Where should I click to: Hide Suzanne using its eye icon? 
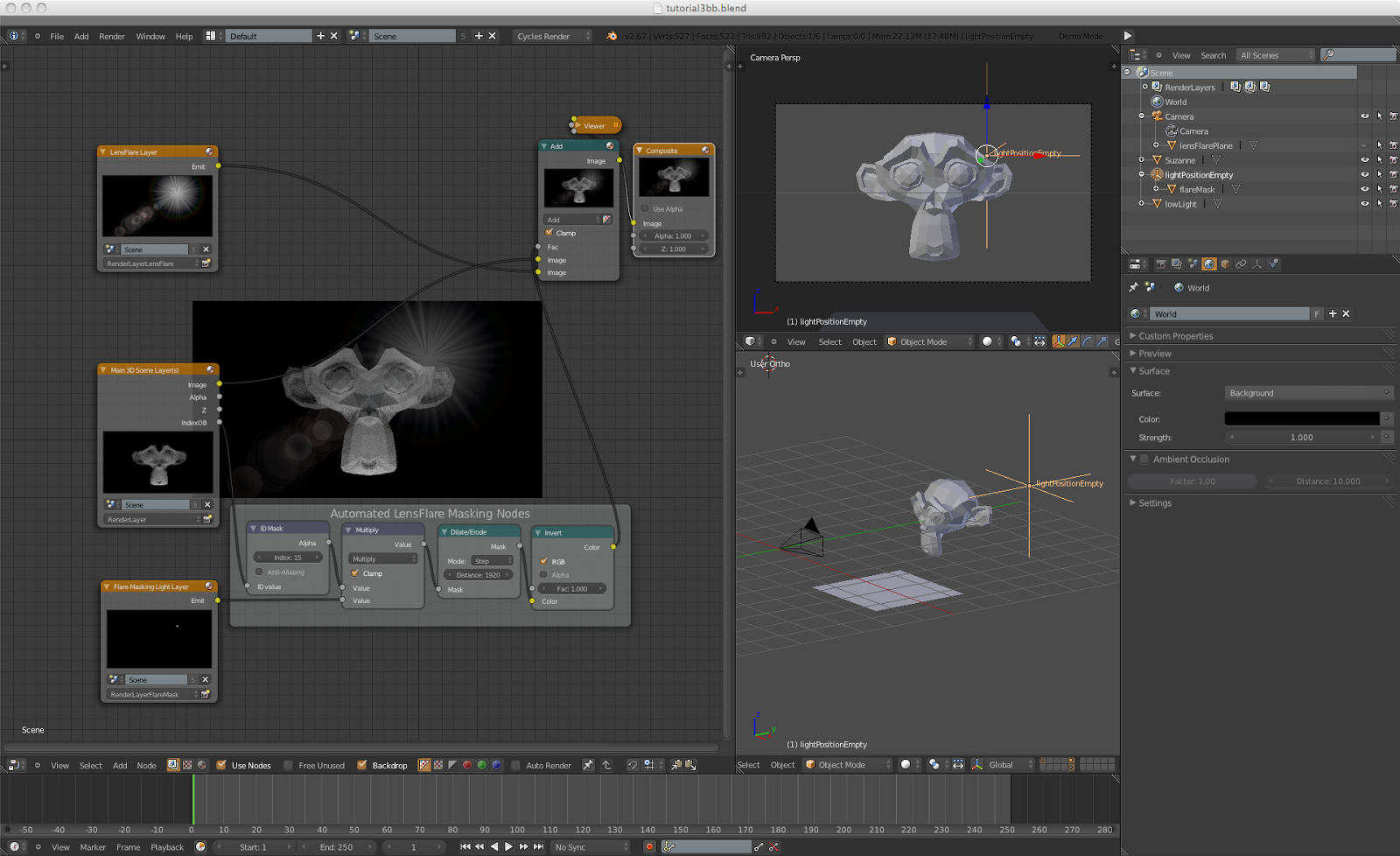pyautogui.click(x=1364, y=160)
